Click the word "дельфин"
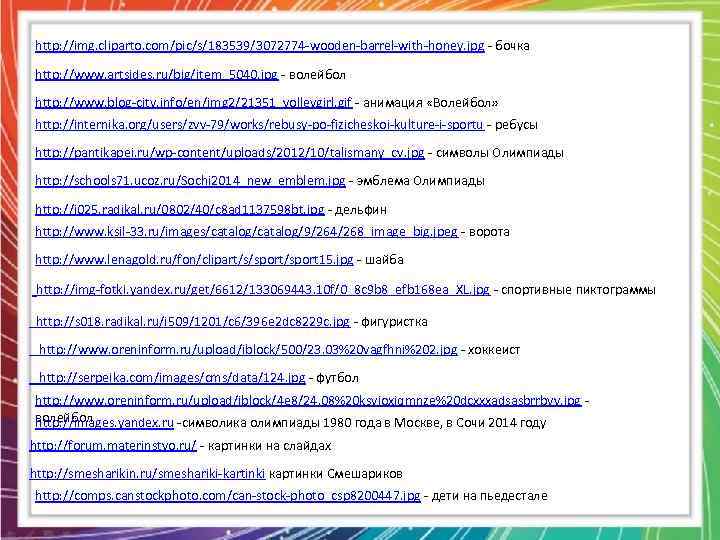 (361, 210)
